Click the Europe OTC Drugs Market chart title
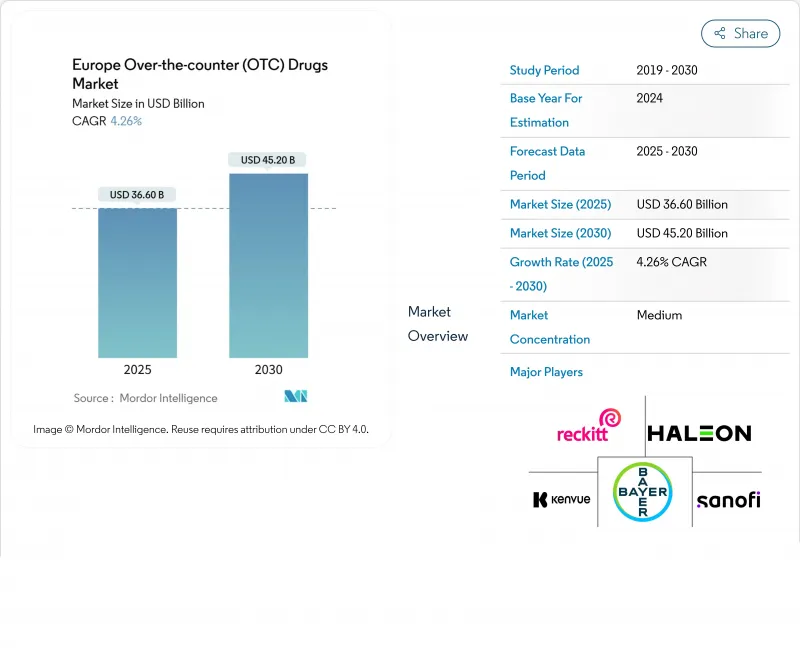The image size is (800, 648). pos(199,75)
